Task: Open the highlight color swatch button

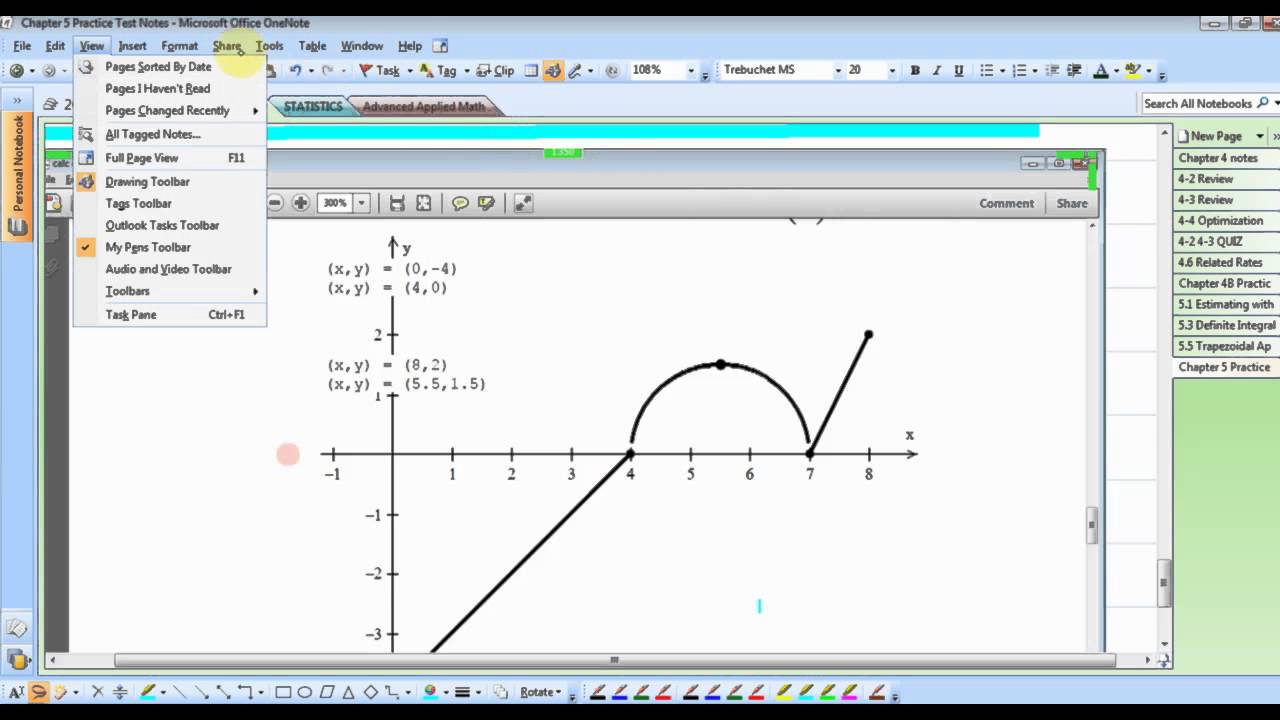Action: [x=1132, y=70]
